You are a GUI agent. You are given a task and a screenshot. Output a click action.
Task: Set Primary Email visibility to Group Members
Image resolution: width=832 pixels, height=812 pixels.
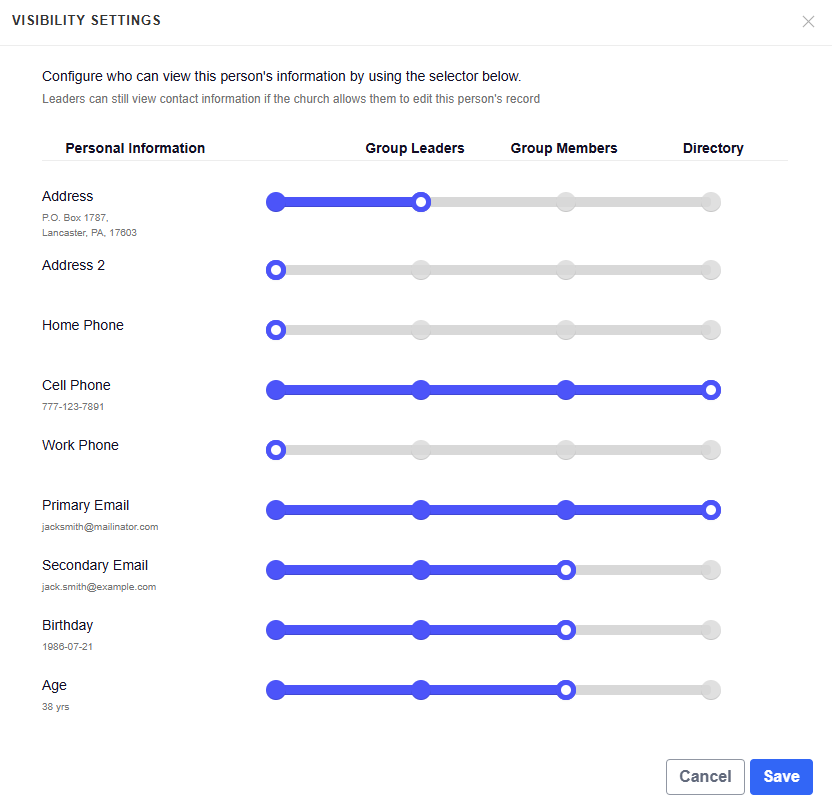pos(566,510)
